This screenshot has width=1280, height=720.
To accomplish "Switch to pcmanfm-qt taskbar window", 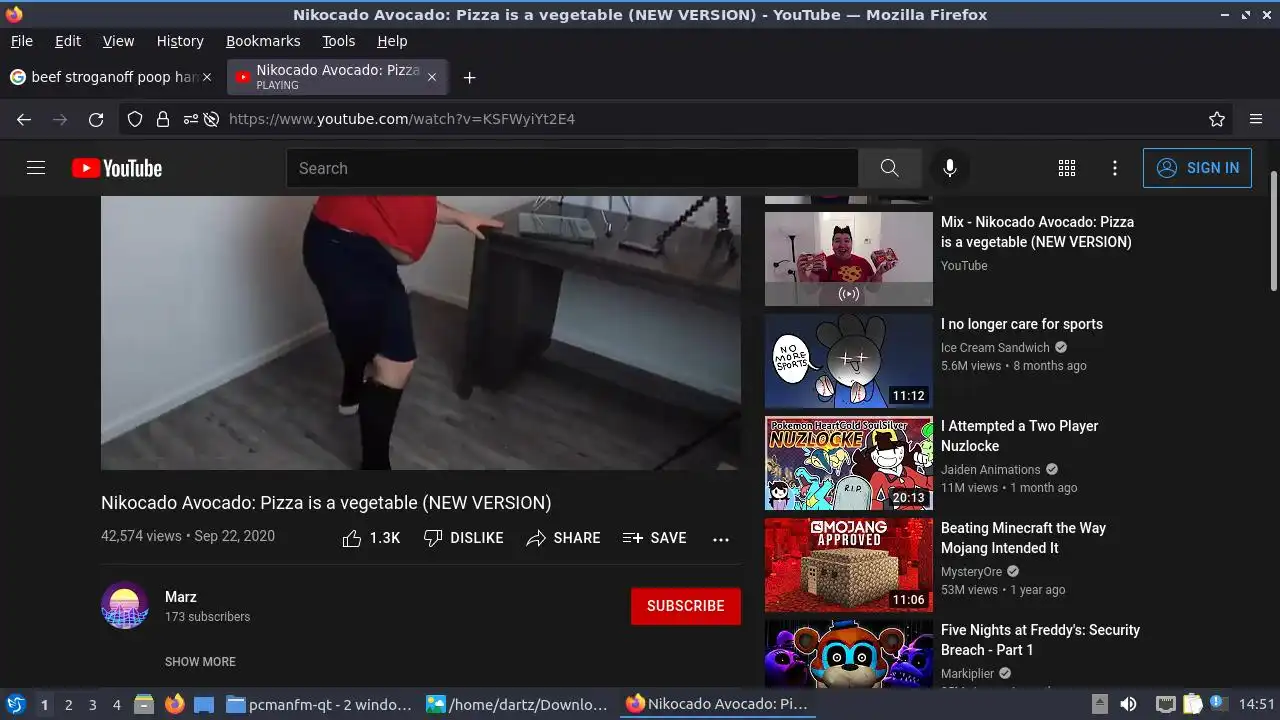I will point(319,705).
